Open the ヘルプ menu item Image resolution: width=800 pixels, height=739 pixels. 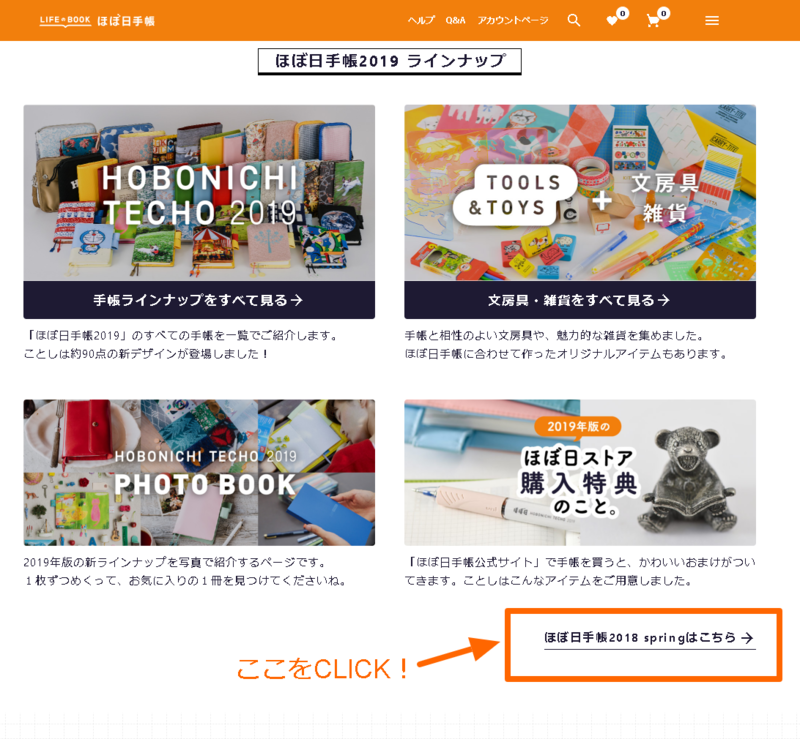[x=421, y=20]
